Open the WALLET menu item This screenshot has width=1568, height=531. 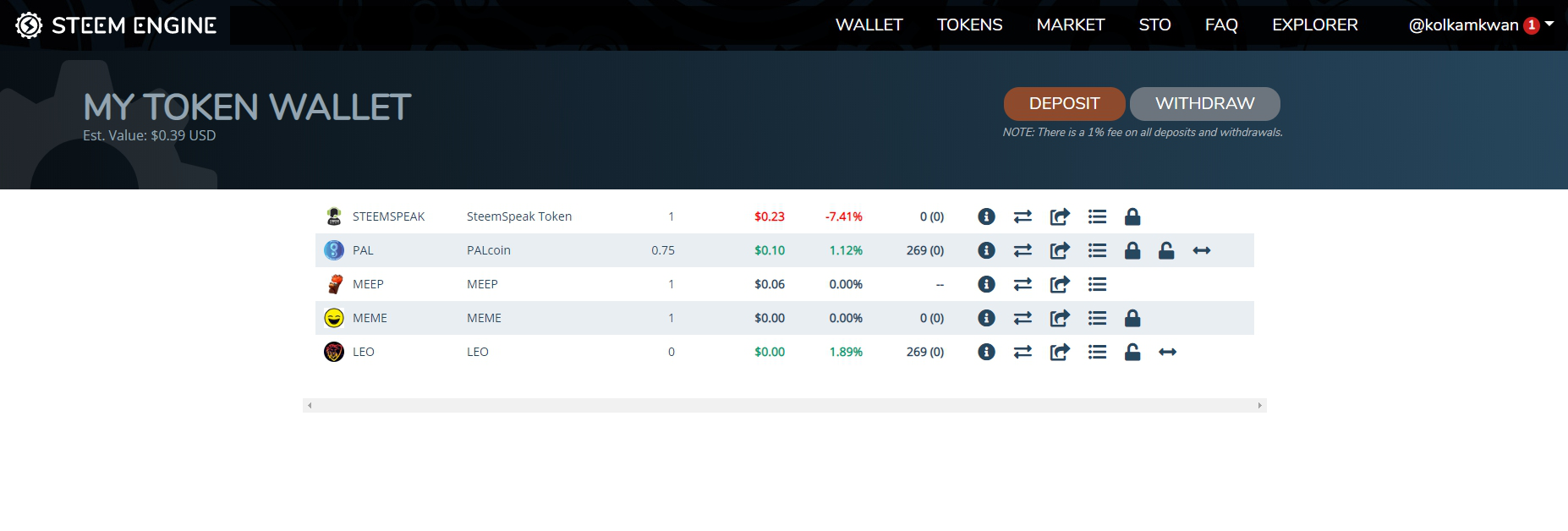point(869,25)
